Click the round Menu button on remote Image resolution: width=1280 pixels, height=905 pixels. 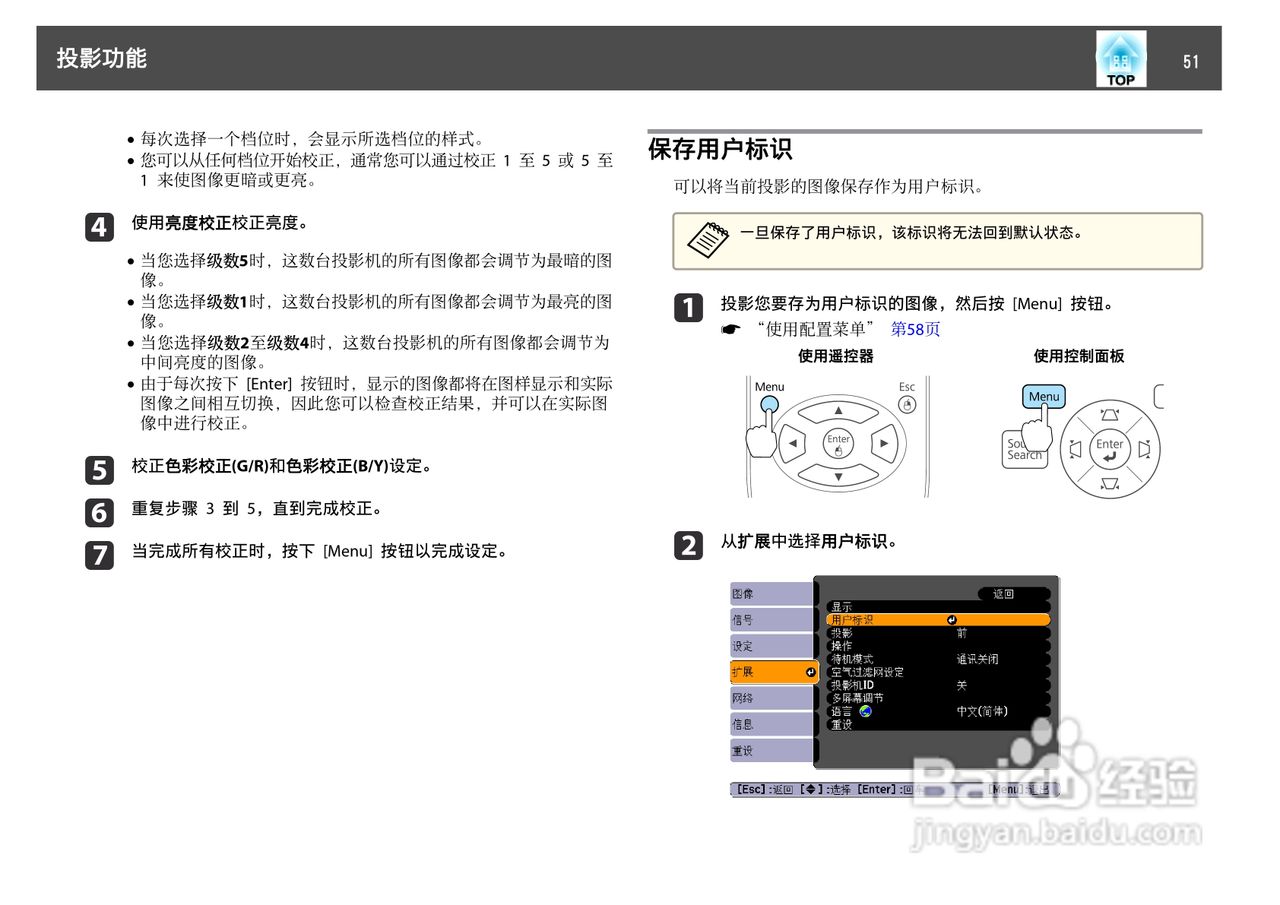pos(768,404)
